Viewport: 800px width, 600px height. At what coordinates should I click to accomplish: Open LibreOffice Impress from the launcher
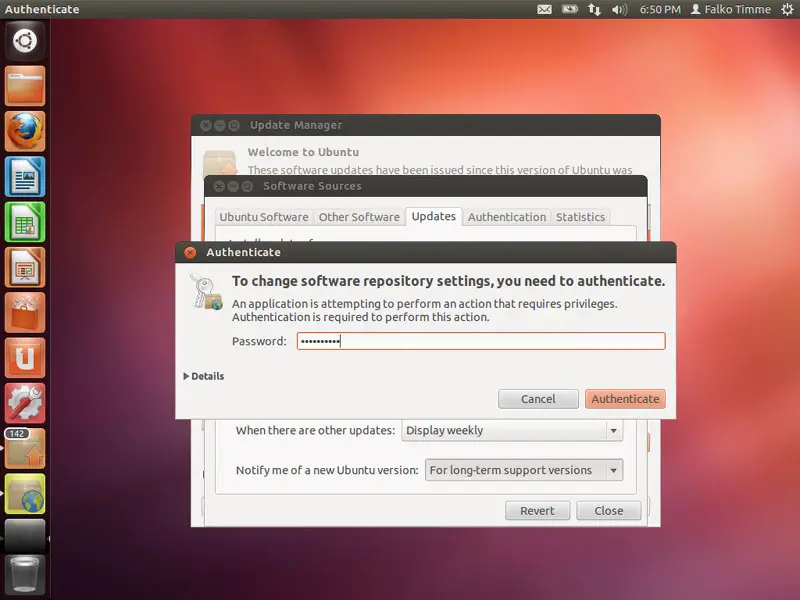[x=24, y=267]
